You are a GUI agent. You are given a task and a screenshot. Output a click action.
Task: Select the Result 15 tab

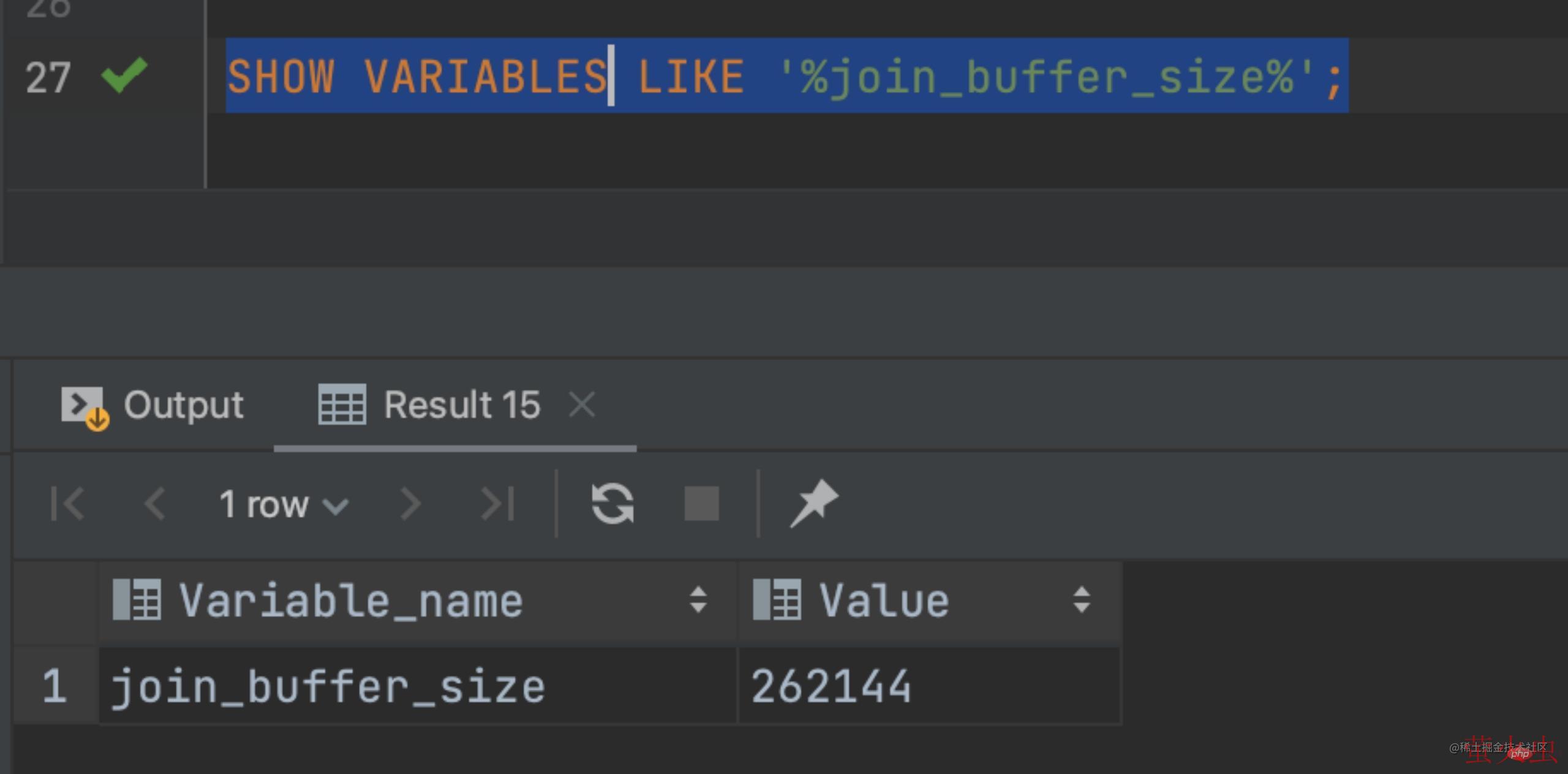[x=462, y=406]
